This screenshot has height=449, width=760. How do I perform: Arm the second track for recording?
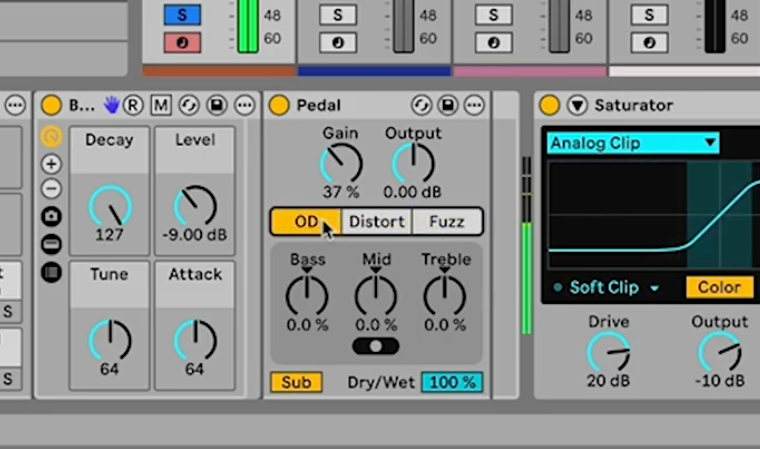tap(338, 43)
